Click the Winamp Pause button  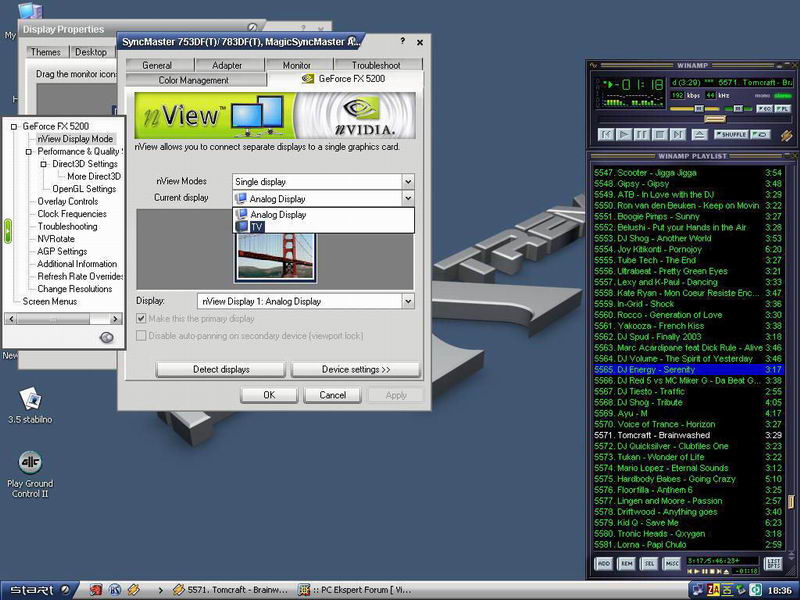tap(640, 134)
